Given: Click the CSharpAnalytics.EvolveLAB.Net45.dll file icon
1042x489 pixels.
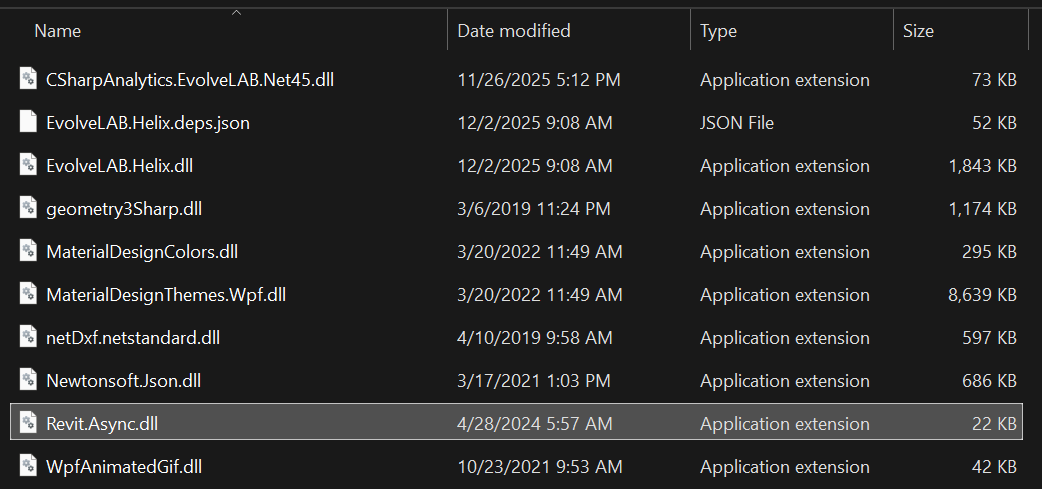Looking at the screenshot, I should [x=29, y=80].
